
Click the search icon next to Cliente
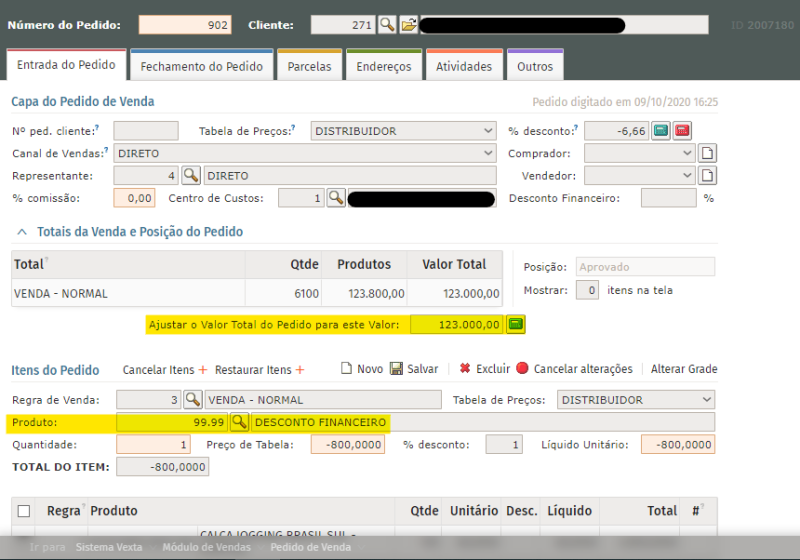(x=387, y=25)
